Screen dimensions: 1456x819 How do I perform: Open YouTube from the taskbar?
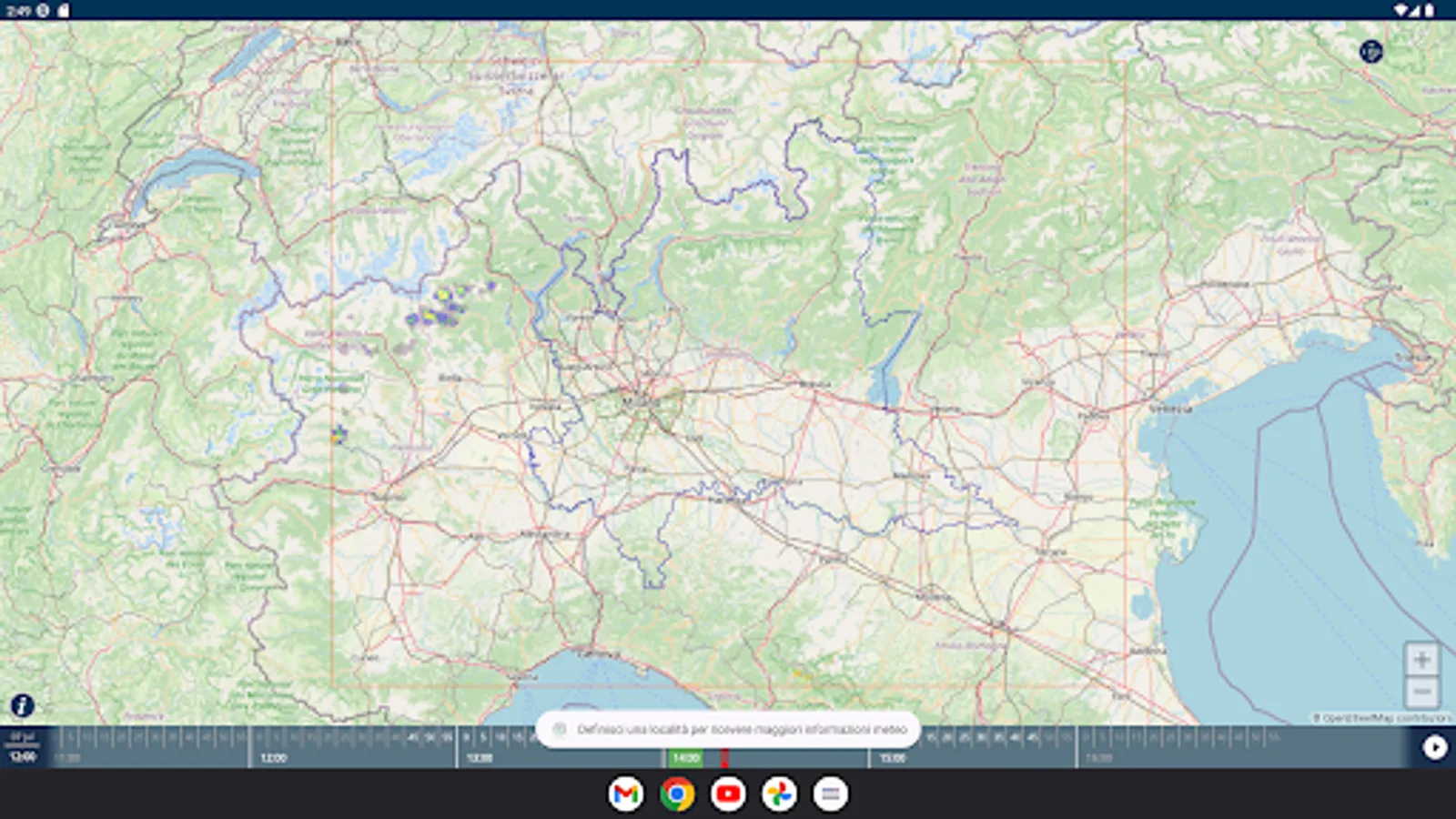(728, 794)
